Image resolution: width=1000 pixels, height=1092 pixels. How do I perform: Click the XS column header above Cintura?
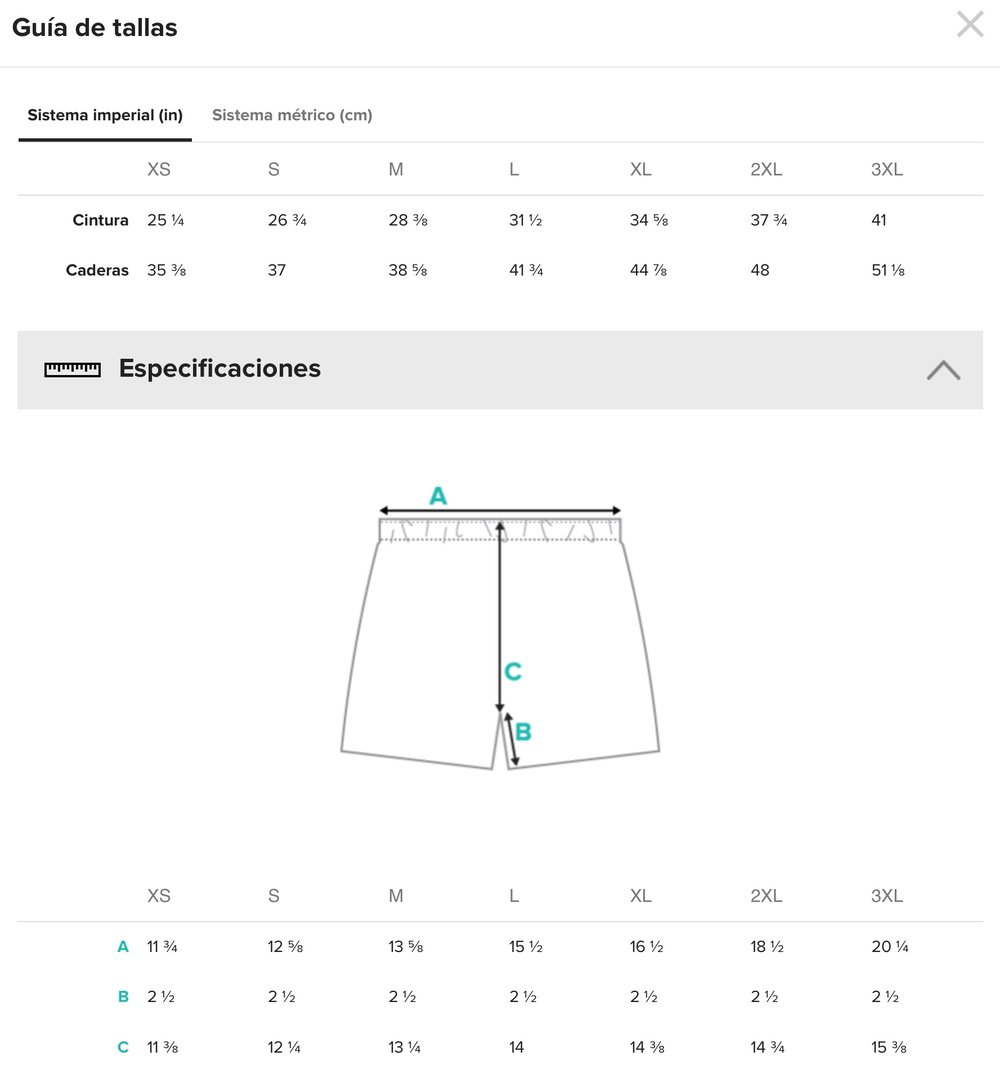tap(159, 170)
